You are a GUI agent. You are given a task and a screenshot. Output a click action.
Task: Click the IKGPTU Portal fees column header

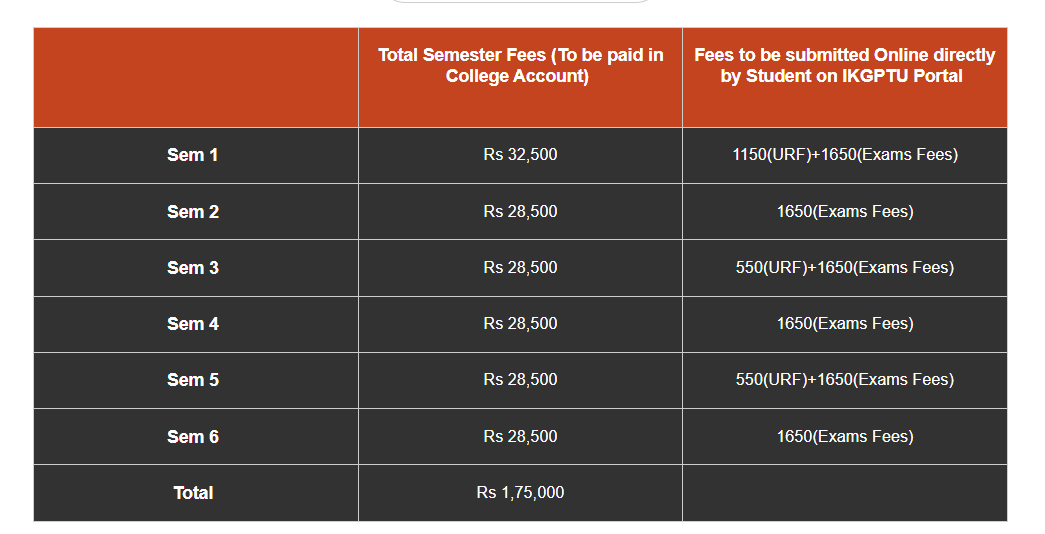click(844, 65)
